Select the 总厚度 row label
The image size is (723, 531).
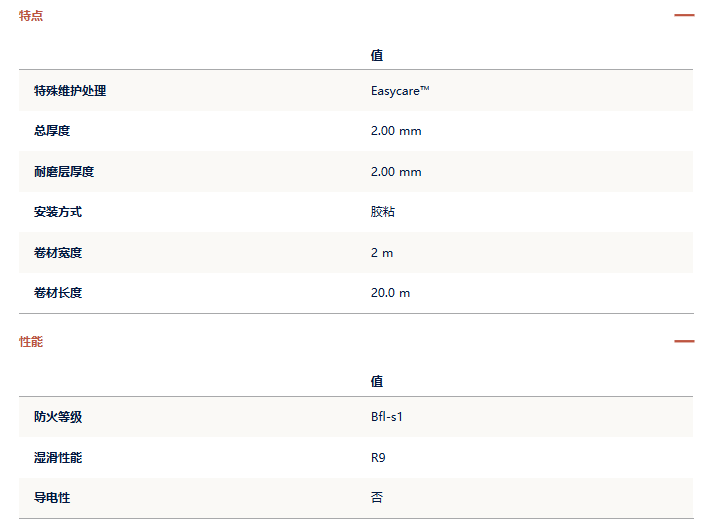(52, 131)
